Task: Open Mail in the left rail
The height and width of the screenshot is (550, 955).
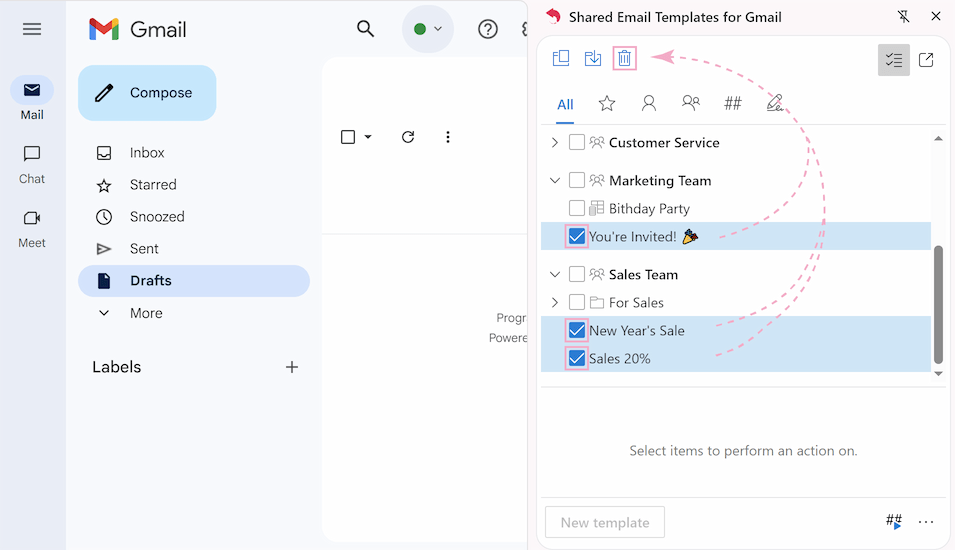Action: (x=32, y=98)
